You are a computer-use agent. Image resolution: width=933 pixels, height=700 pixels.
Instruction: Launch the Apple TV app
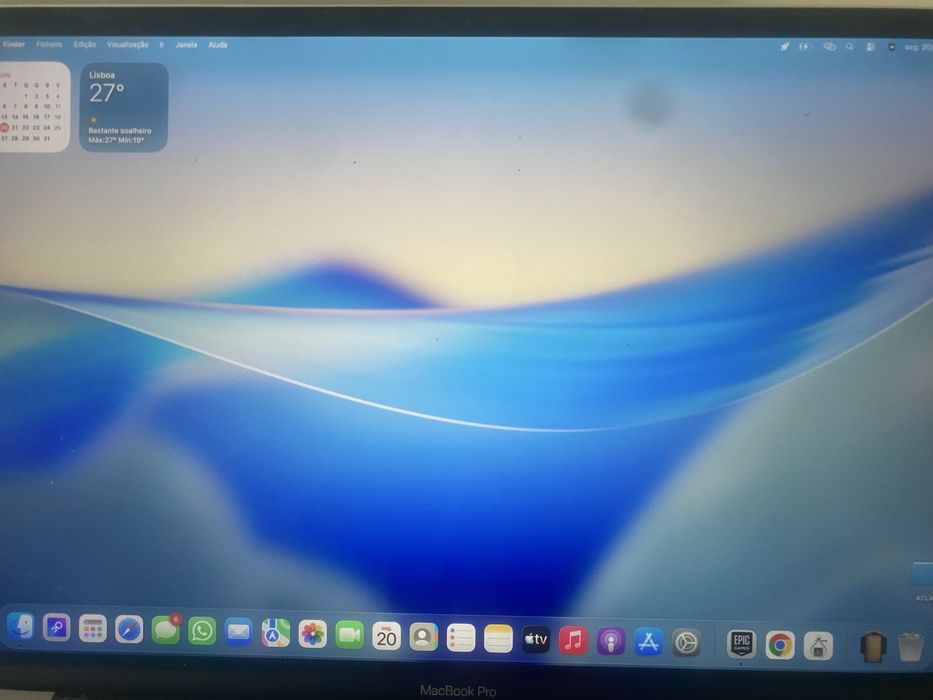(536, 639)
